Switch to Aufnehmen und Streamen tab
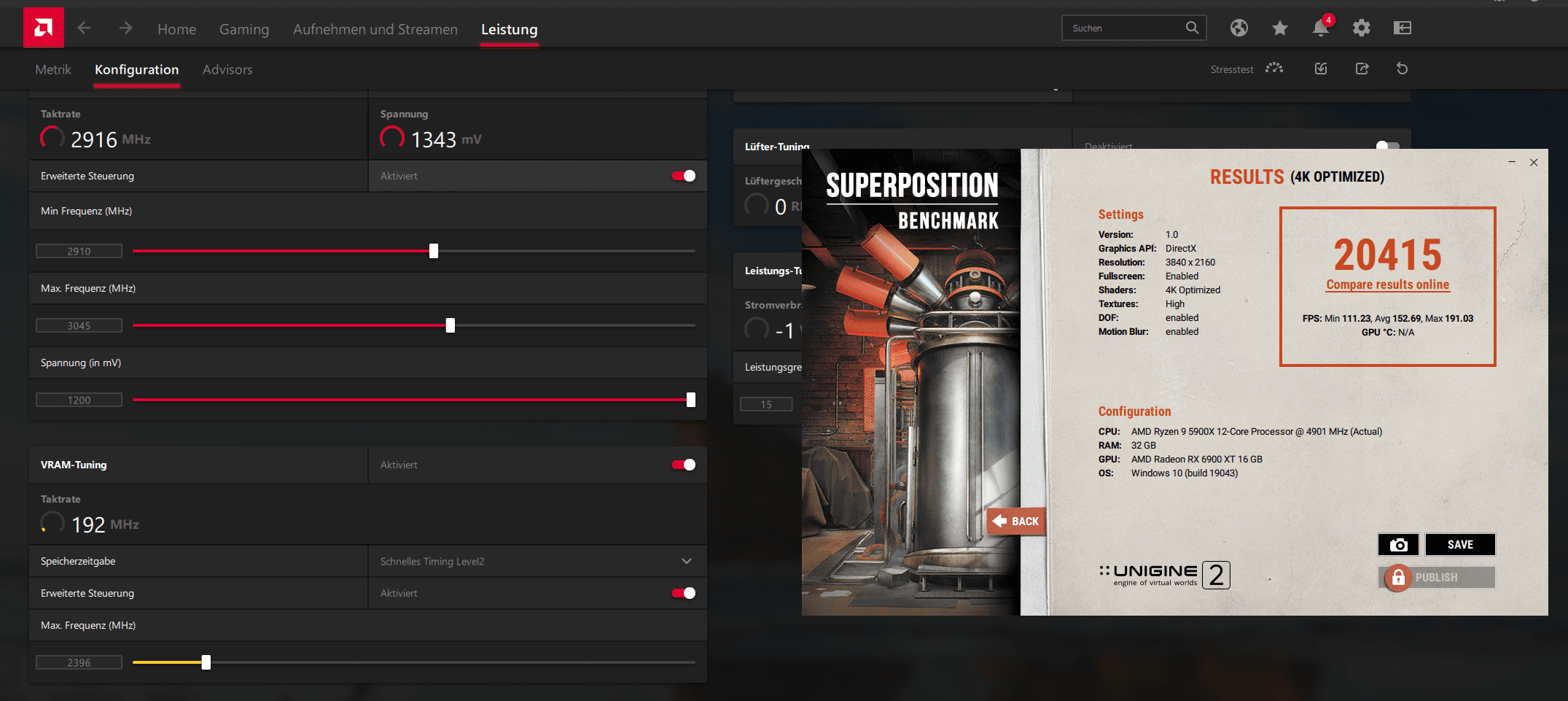This screenshot has height=701, width=1568. (x=375, y=29)
